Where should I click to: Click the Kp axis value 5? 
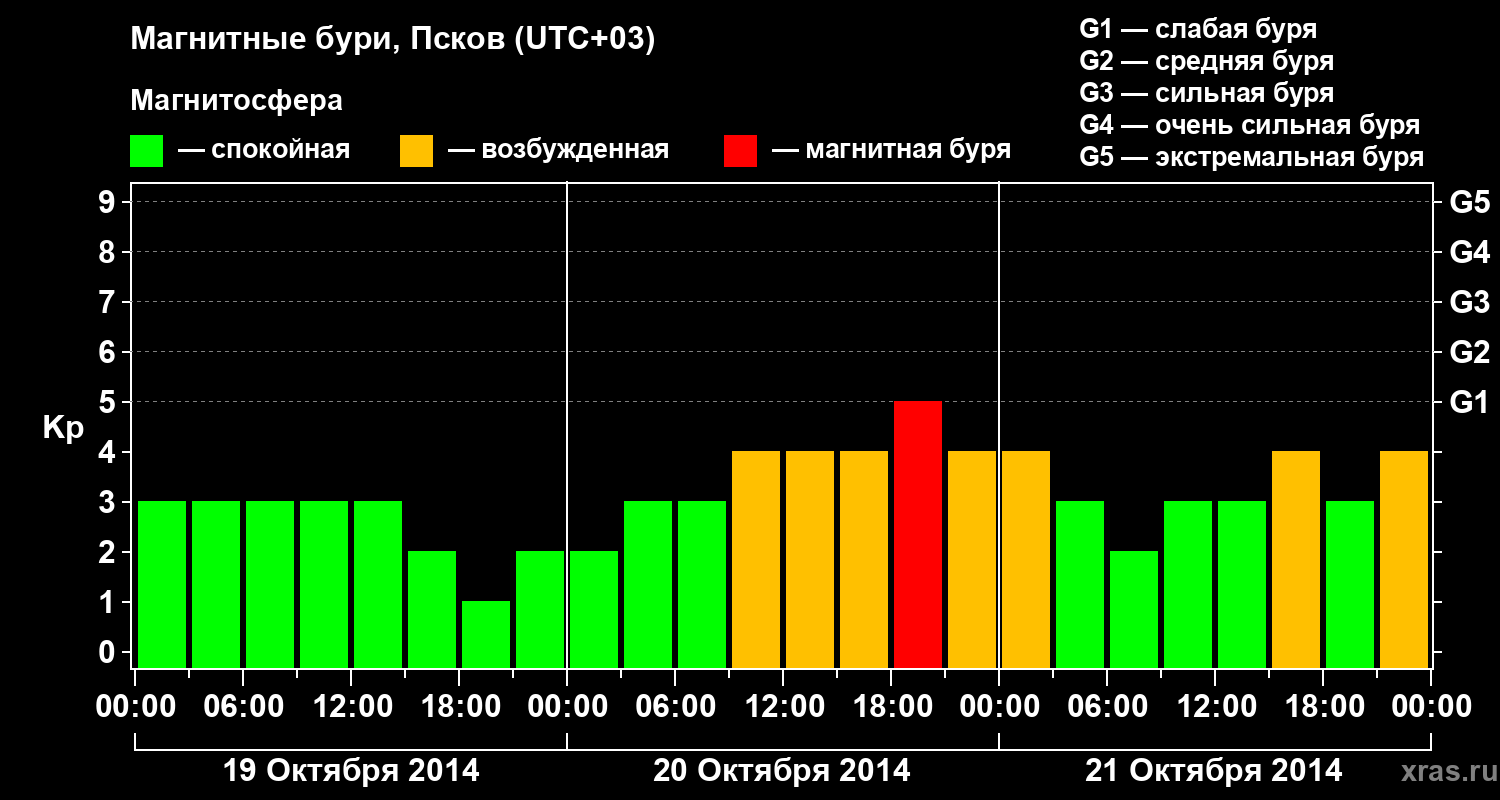[109, 402]
